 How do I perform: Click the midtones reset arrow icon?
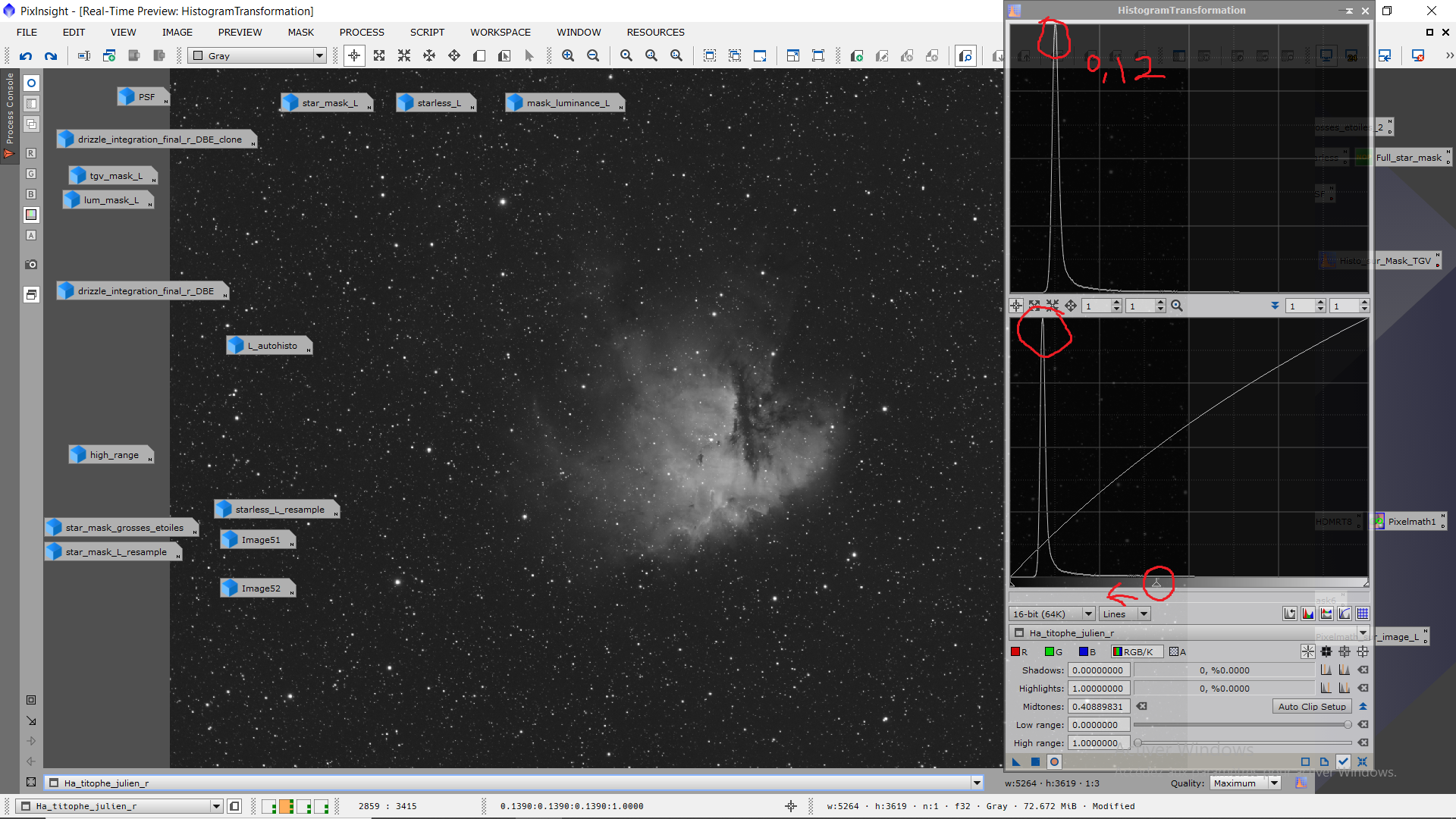click(x=1142, y=706)
